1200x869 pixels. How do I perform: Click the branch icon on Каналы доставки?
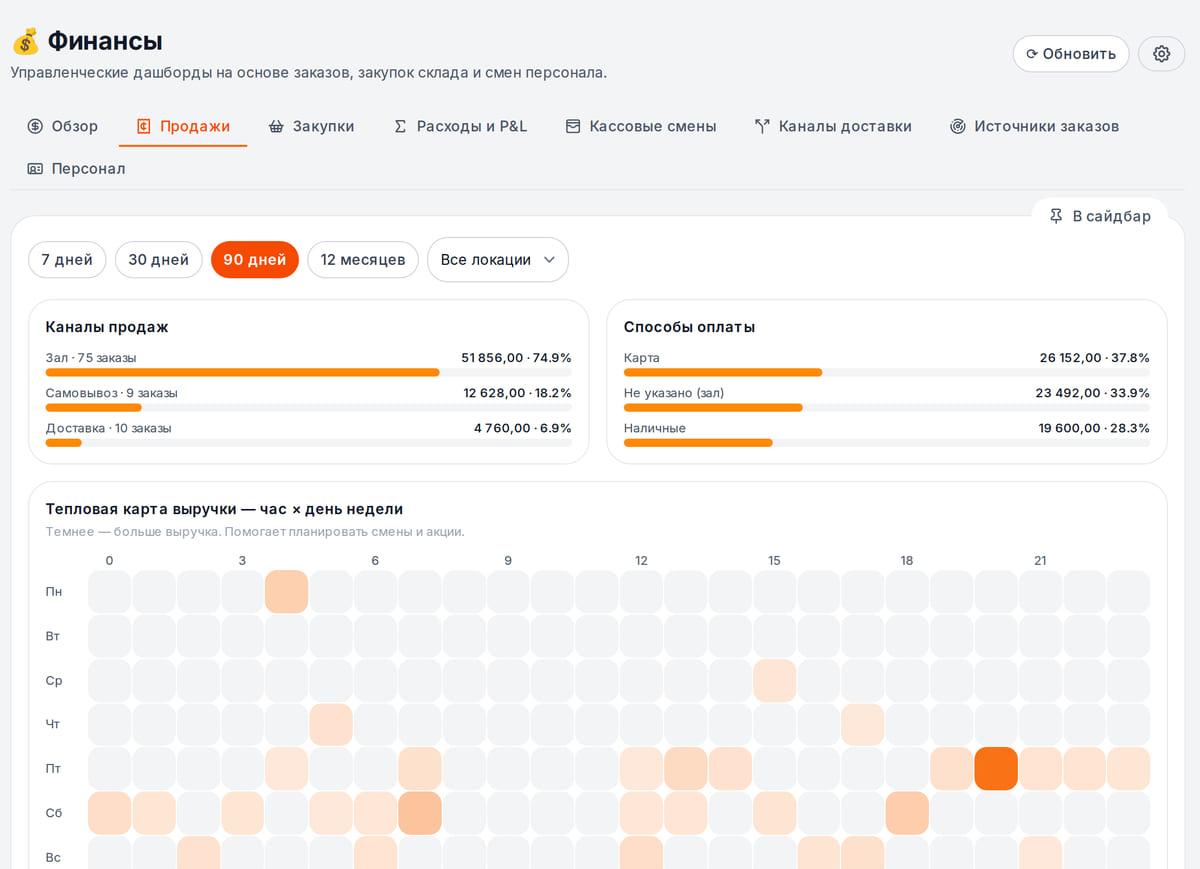coord(762,126)
